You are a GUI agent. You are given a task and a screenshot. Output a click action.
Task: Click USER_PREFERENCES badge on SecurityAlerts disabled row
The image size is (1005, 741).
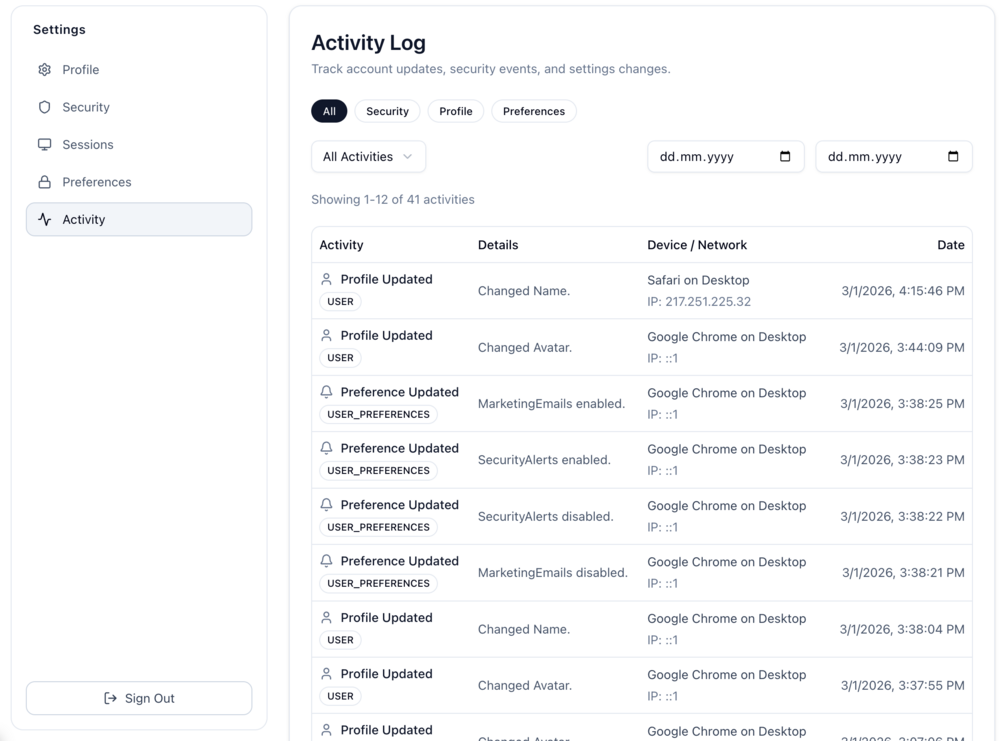point(378,527)
